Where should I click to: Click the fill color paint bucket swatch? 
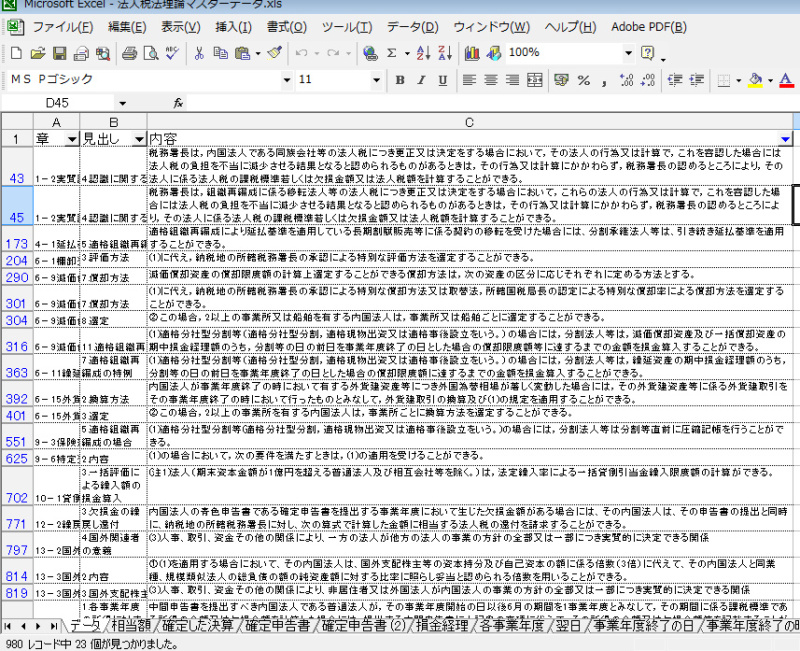756,80
